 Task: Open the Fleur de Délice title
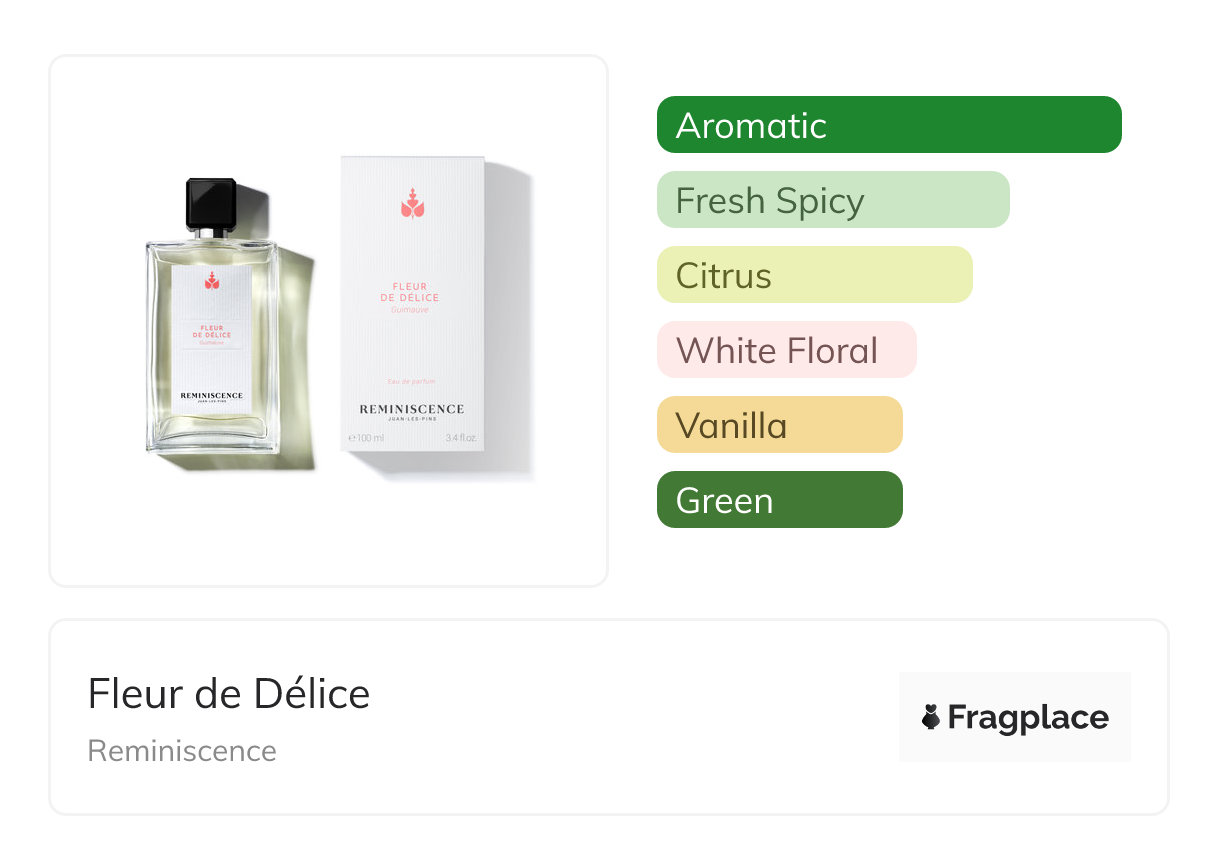[229, 694]
